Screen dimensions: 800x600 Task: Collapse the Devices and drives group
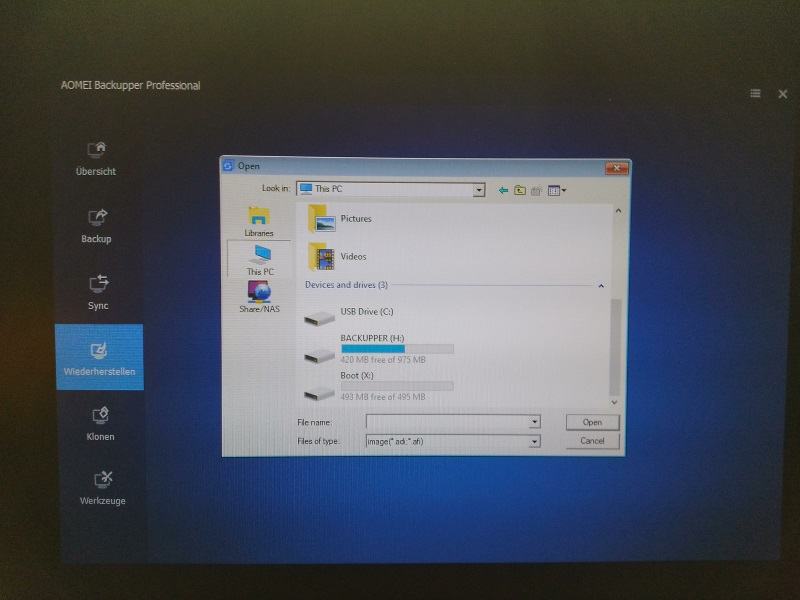click(601, 286)
